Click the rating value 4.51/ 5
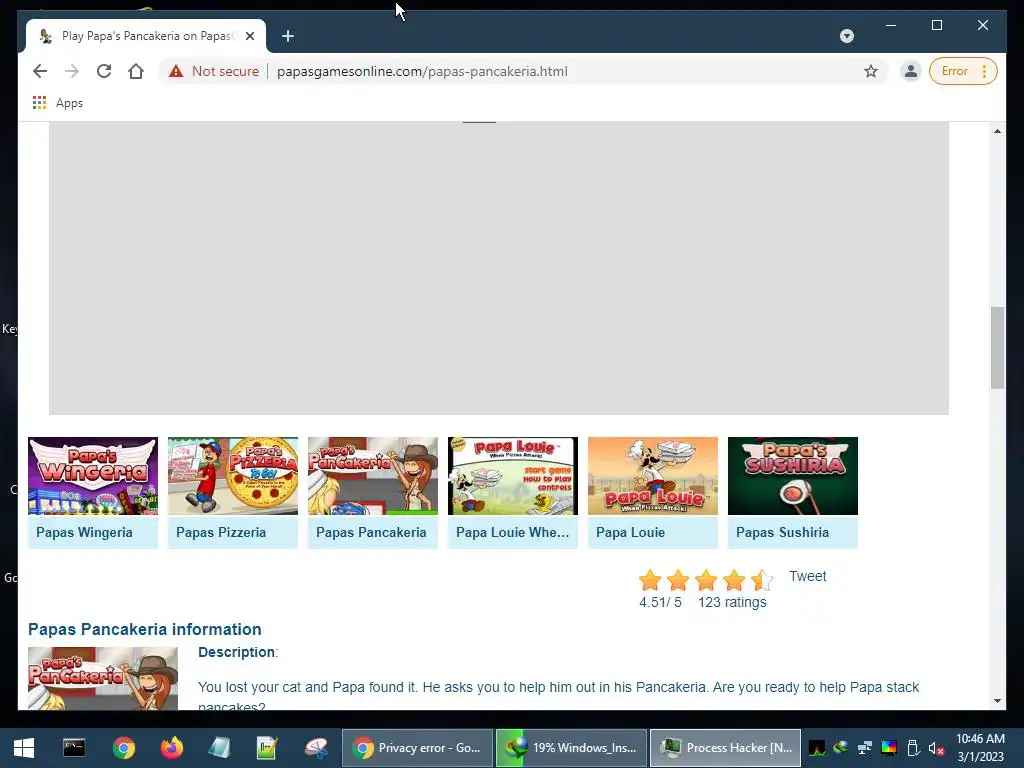The image size is (1024, 768). pyautogui.click(x=660, y=602)
